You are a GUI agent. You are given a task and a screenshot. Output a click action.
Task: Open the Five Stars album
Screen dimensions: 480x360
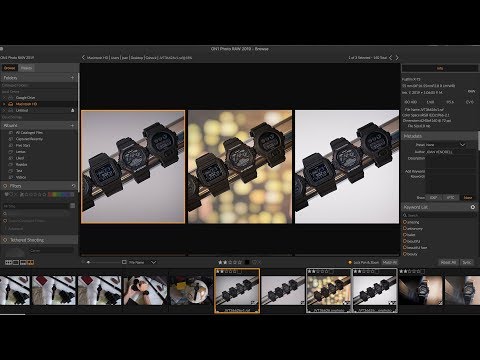click(x=23, y=145)
